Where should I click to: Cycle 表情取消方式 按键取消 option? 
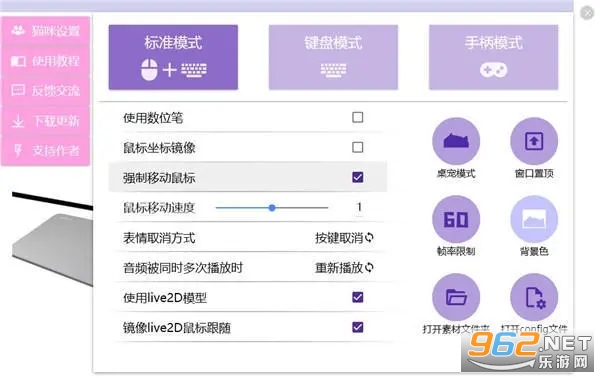coord(344,238)
